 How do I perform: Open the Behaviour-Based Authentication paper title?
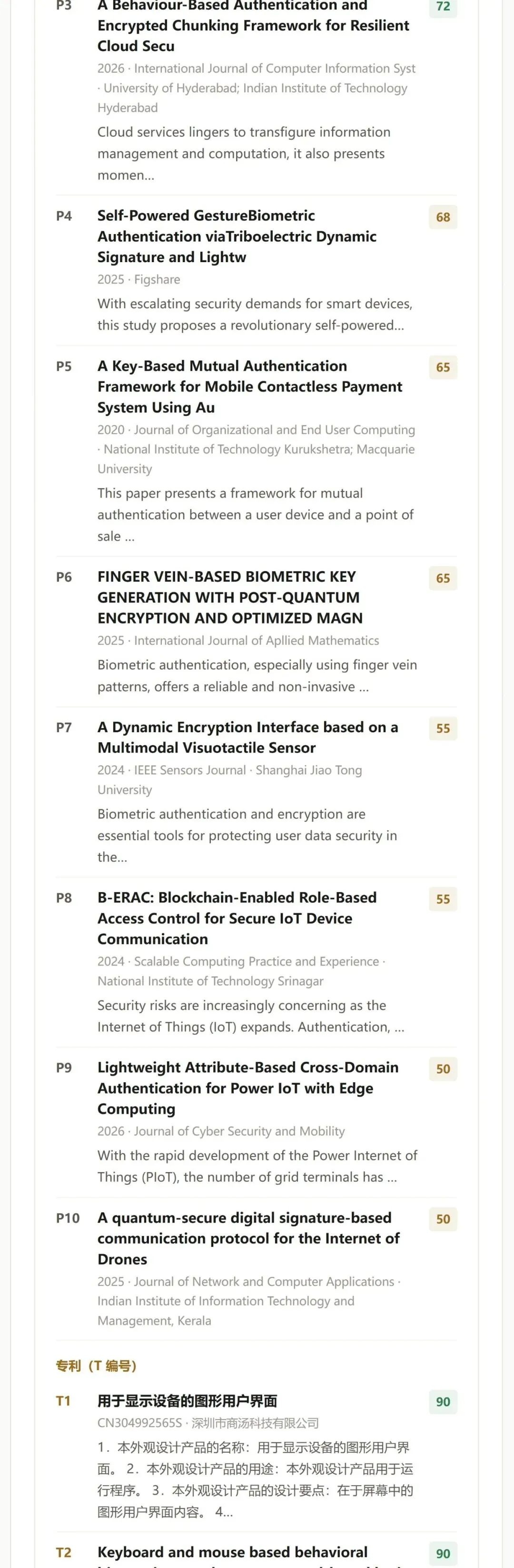(x=253, y=26)
